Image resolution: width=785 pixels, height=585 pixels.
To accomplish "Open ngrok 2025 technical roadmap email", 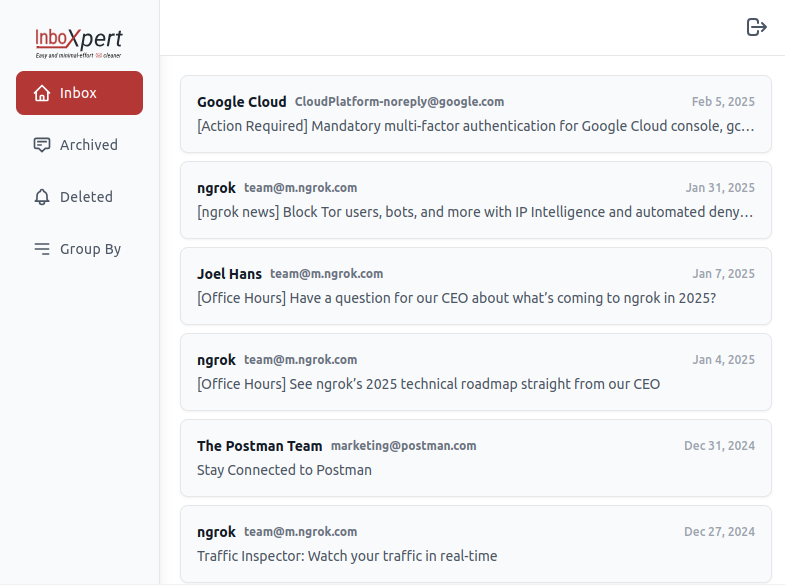I will pyautogui.click(x=428, y=384).
